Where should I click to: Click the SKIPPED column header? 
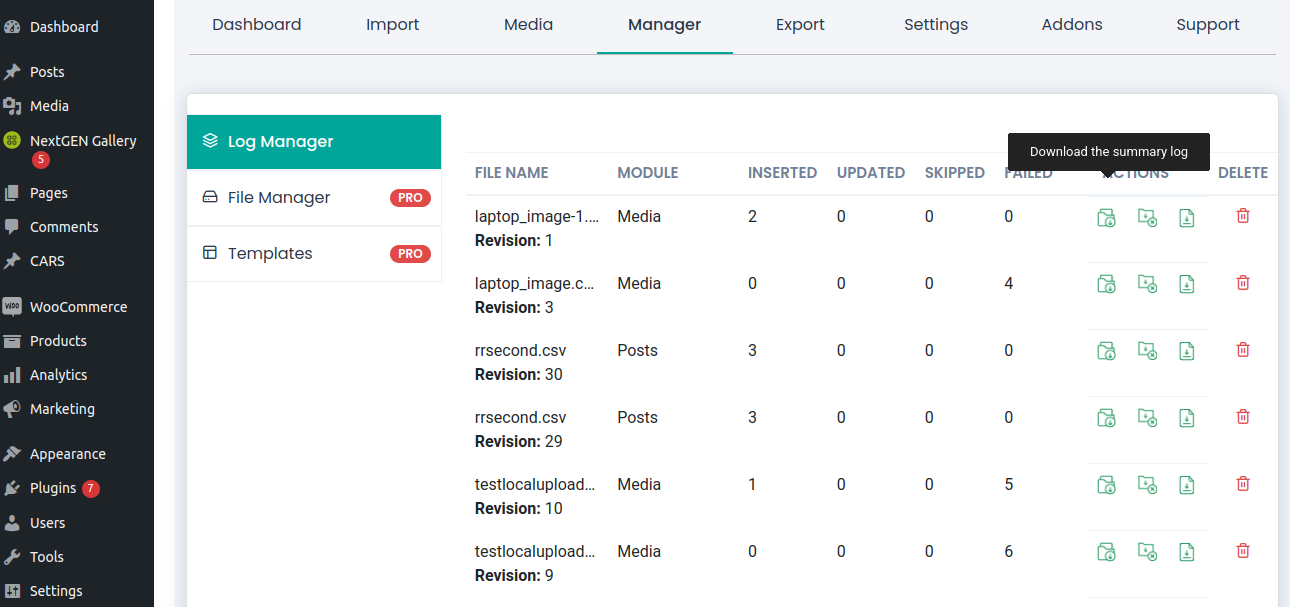pyautogui.click(x=955, y=173)
